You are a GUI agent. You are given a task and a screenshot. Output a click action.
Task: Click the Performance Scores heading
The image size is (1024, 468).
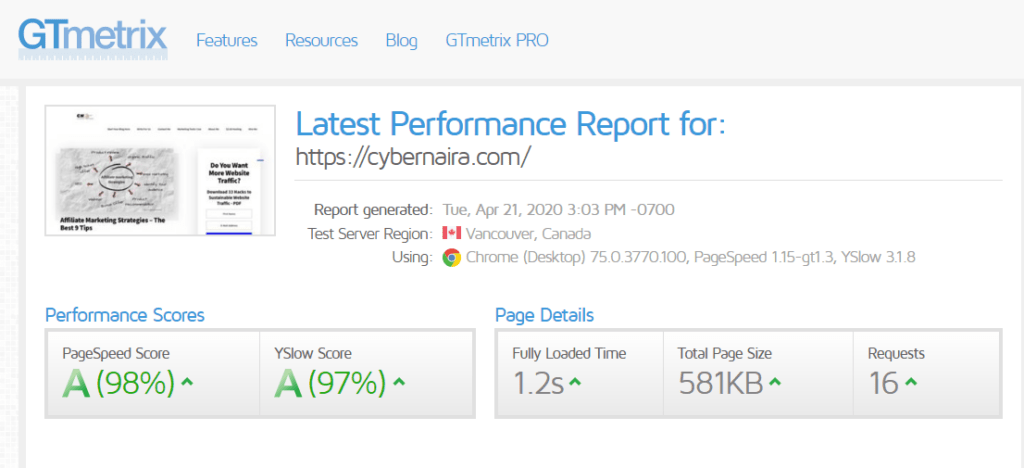(x=125, y=315)
